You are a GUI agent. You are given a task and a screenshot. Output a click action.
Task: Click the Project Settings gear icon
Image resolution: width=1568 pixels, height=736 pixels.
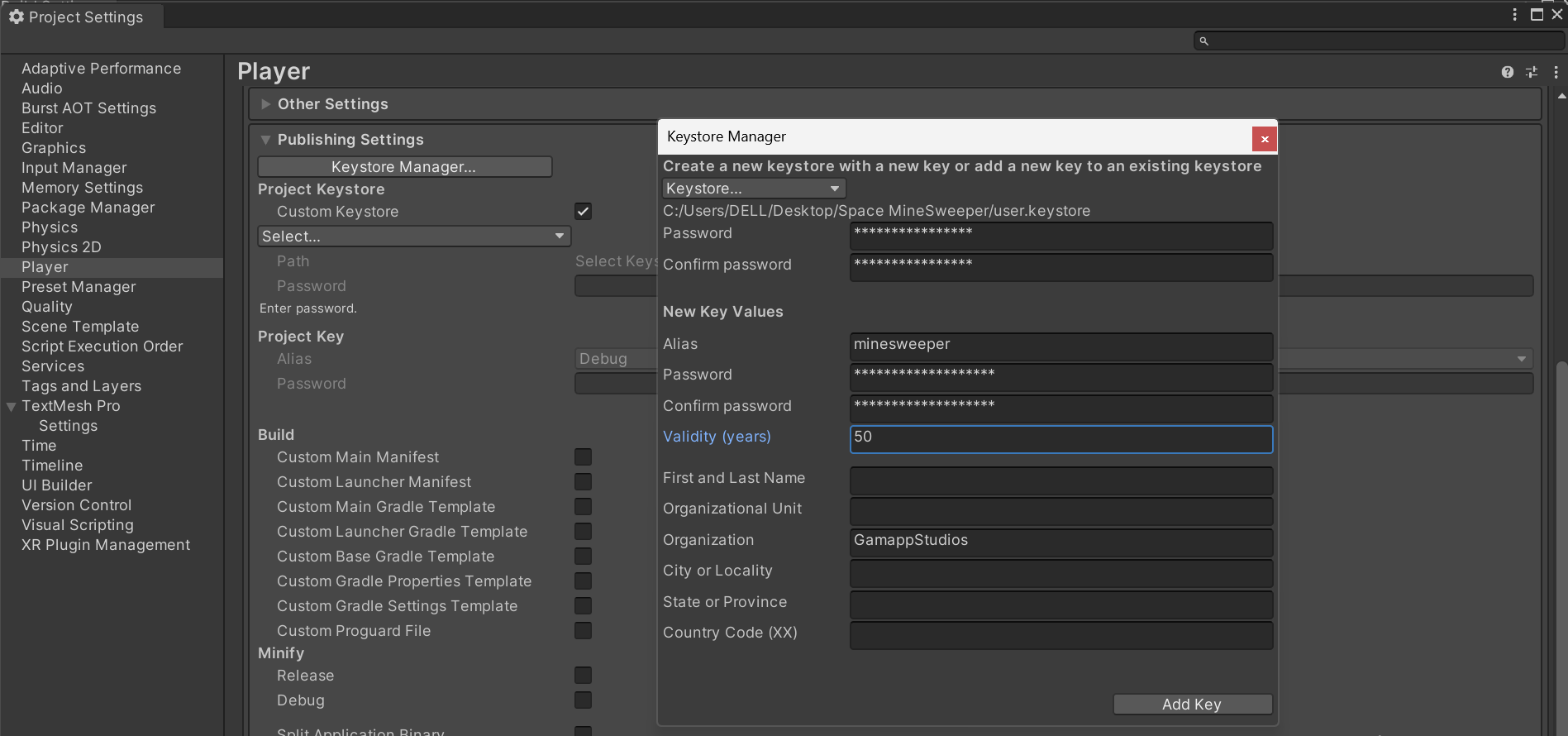(16, 17)
